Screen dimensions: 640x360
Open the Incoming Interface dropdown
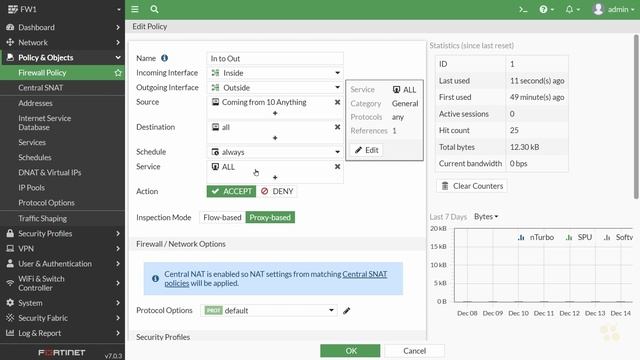(x=275, y=73)
